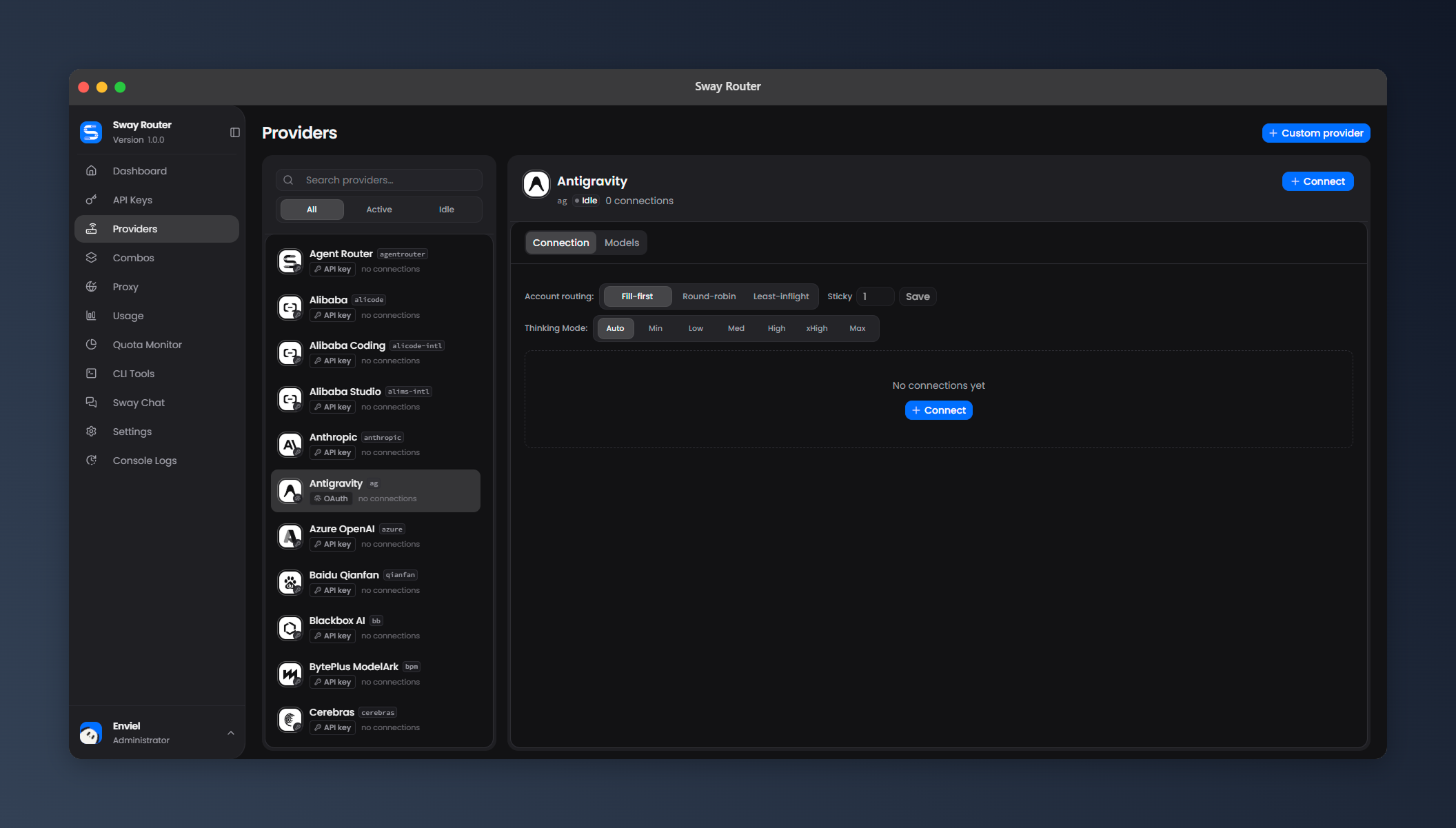Viewport: 1456px width, 828px height.
Task: Select Fill-first account routing
Action: pyautogui.click(x=637, y=296)
